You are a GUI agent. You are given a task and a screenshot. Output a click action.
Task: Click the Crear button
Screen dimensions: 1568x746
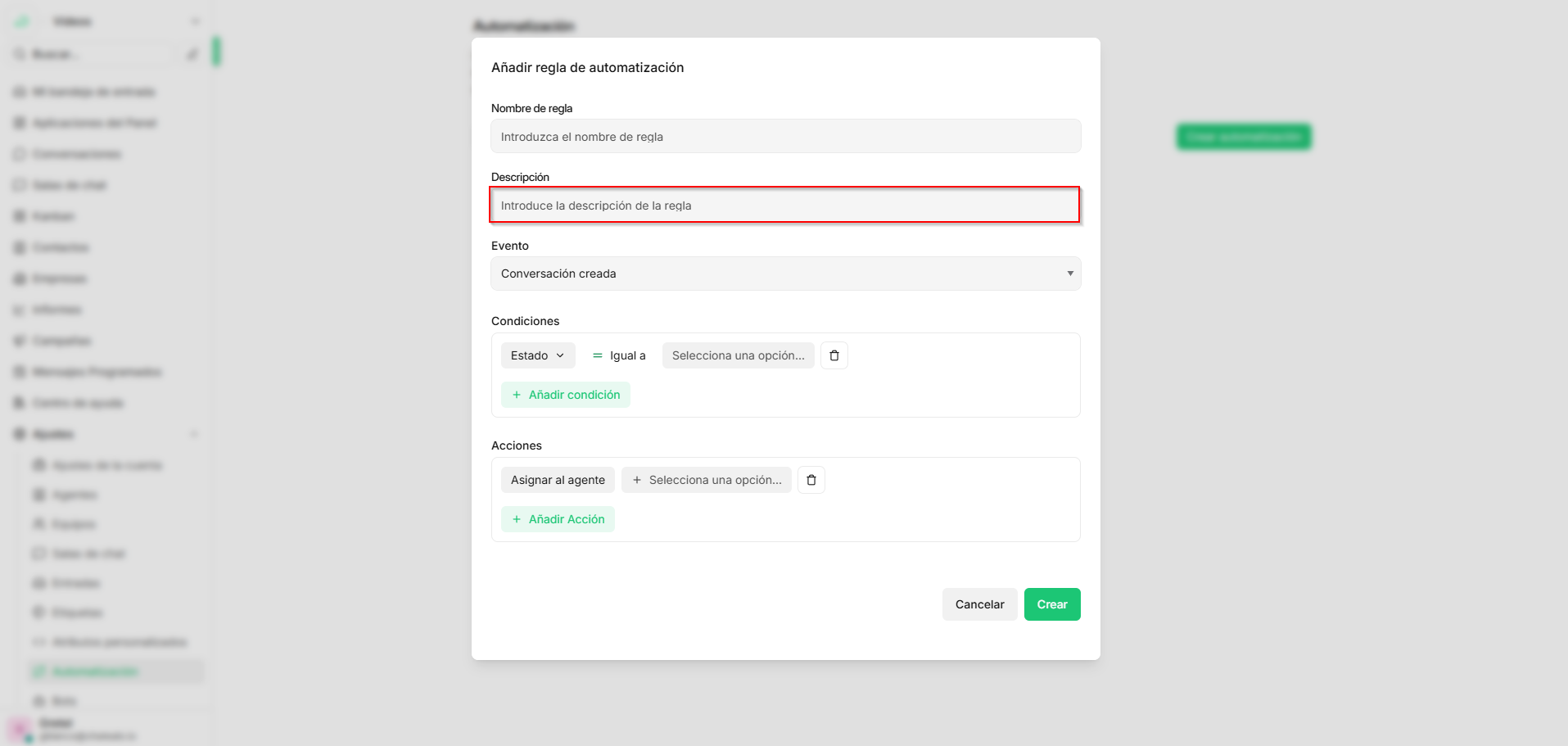tap(1052, 604)
